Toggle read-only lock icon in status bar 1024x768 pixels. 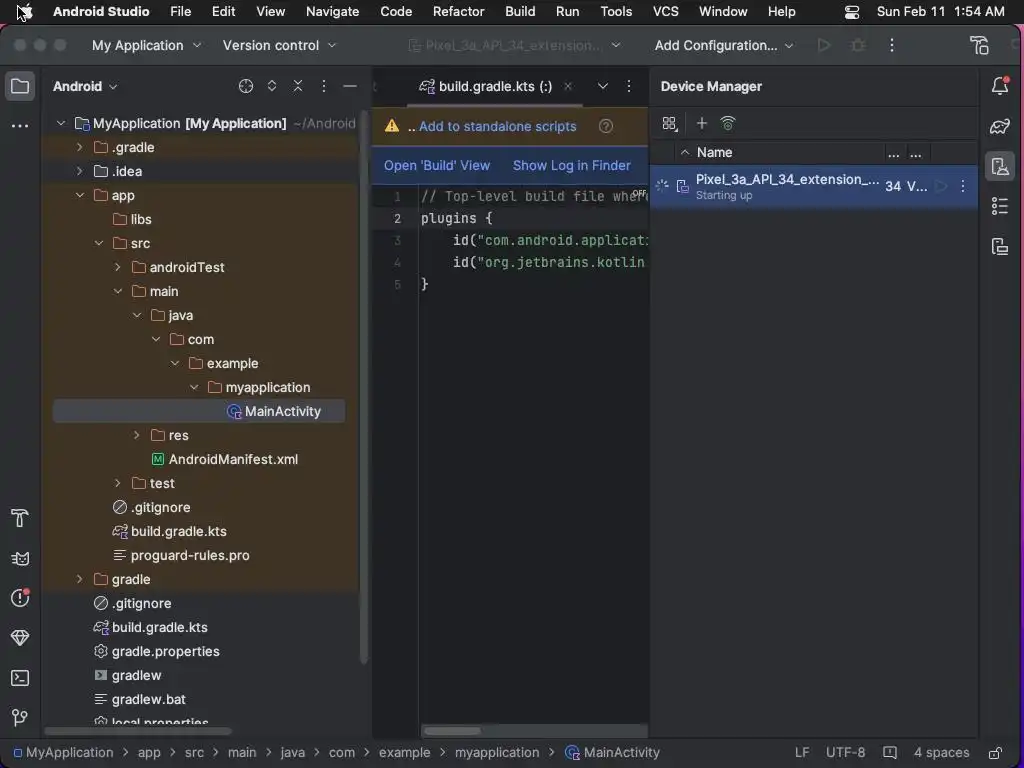click(995, 752)
